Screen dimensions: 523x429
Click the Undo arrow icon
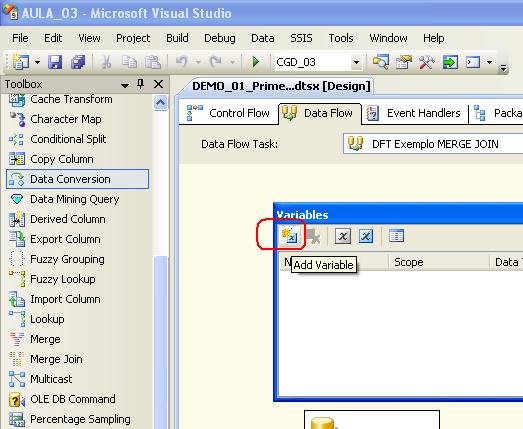point(182,62)
